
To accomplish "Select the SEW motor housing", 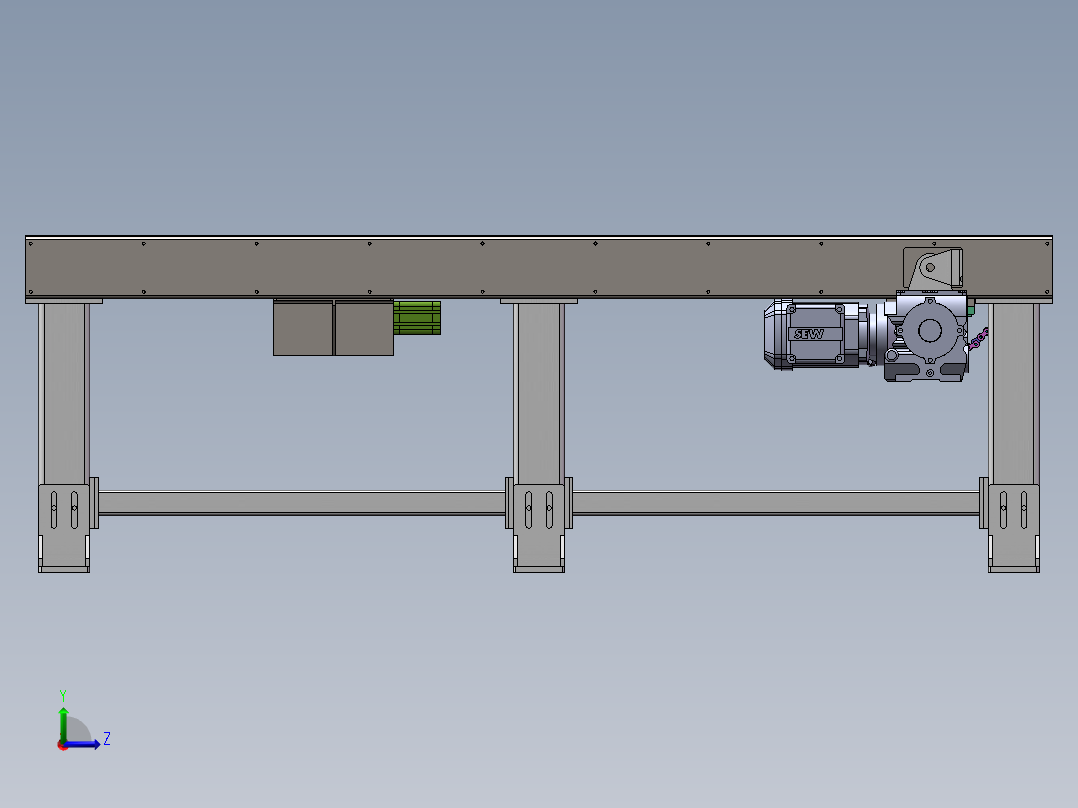I will point(815,334).
